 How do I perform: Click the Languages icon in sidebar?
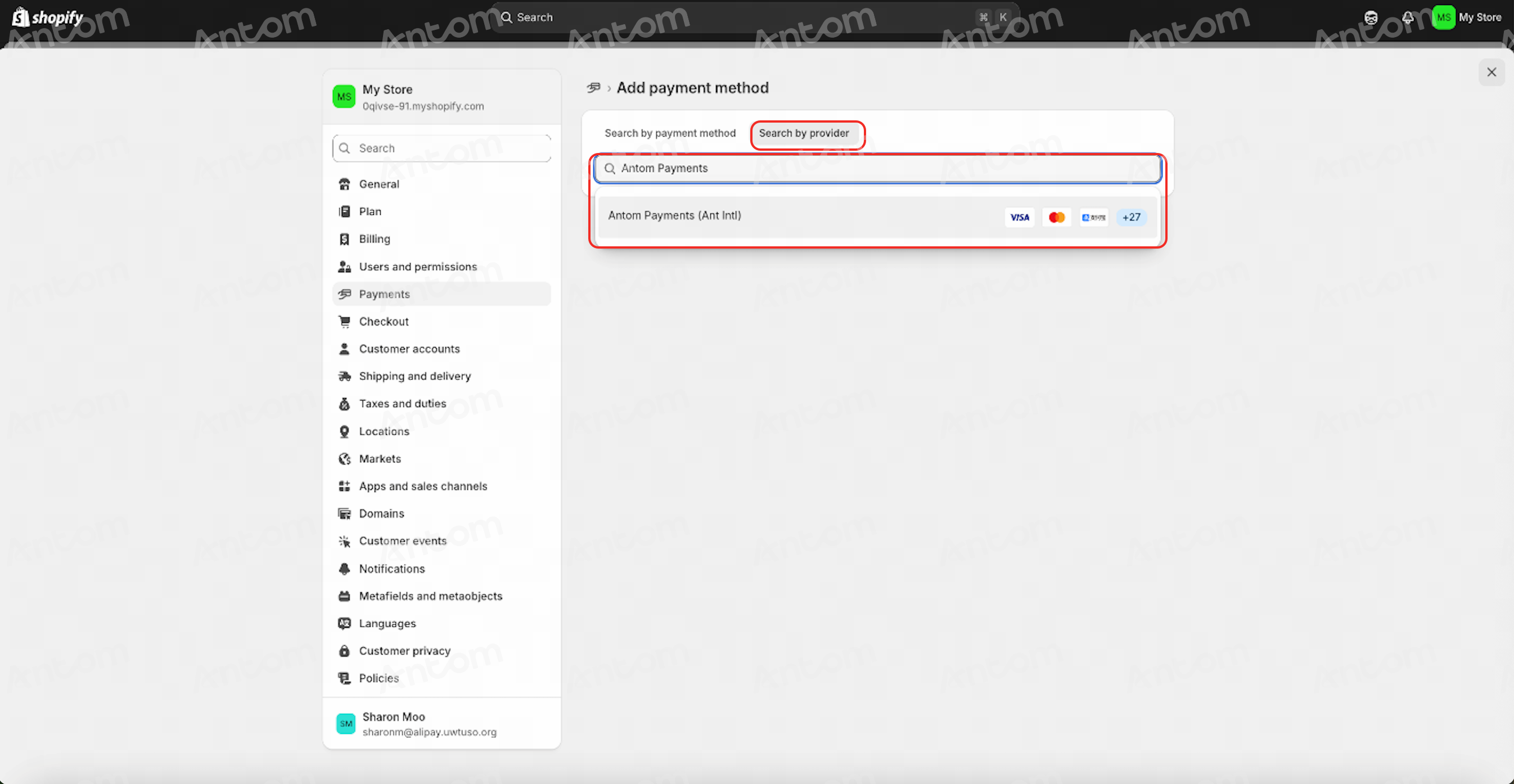[x=344, y=623]
